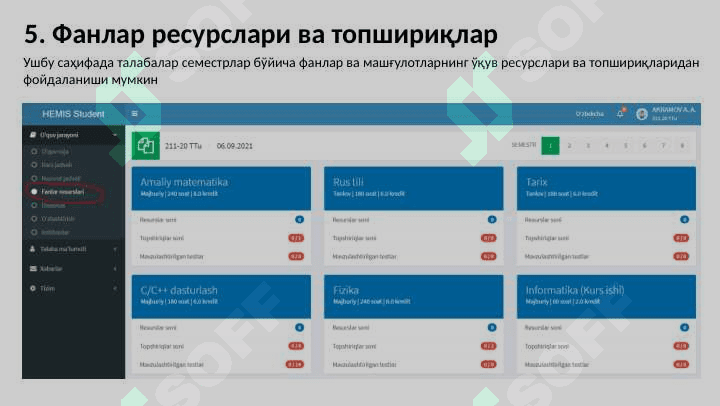This screenshot has width=720, height=406.
Task: Open the O'zbekcha language dropdown
Action: (589, 113)
